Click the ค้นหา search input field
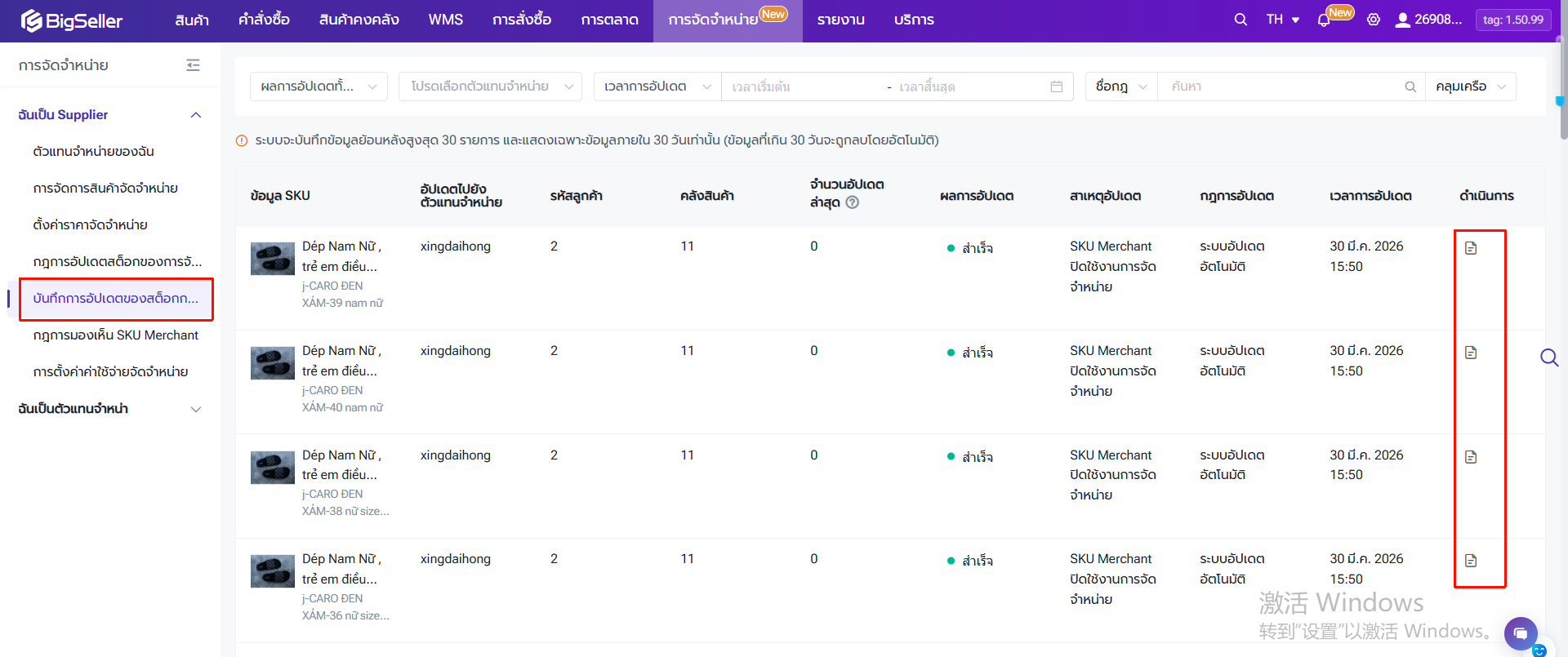1568x657 pixels. (1282, 87)
